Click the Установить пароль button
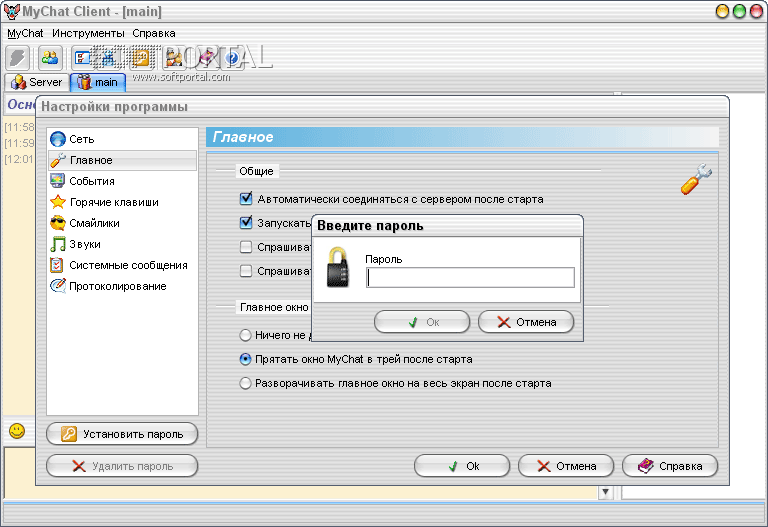The height and width of the screenshot is (527, 768). (x=122, y=434)
